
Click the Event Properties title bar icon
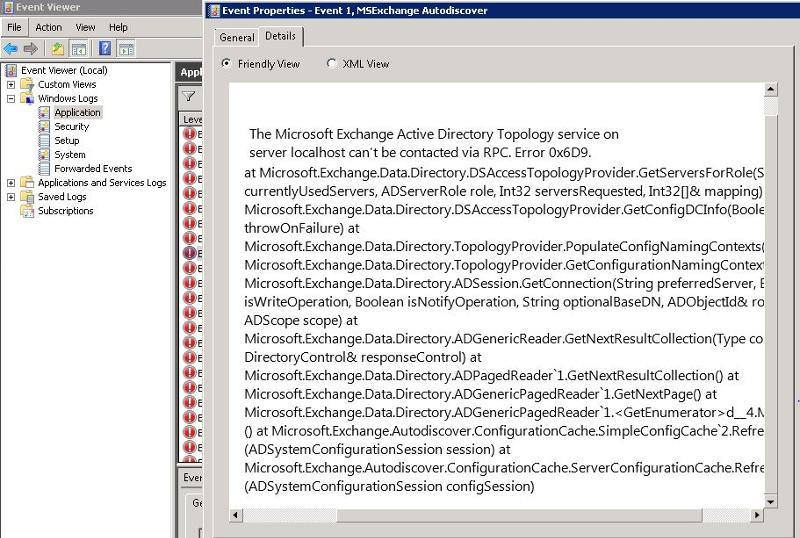click(x=214, y=10)
